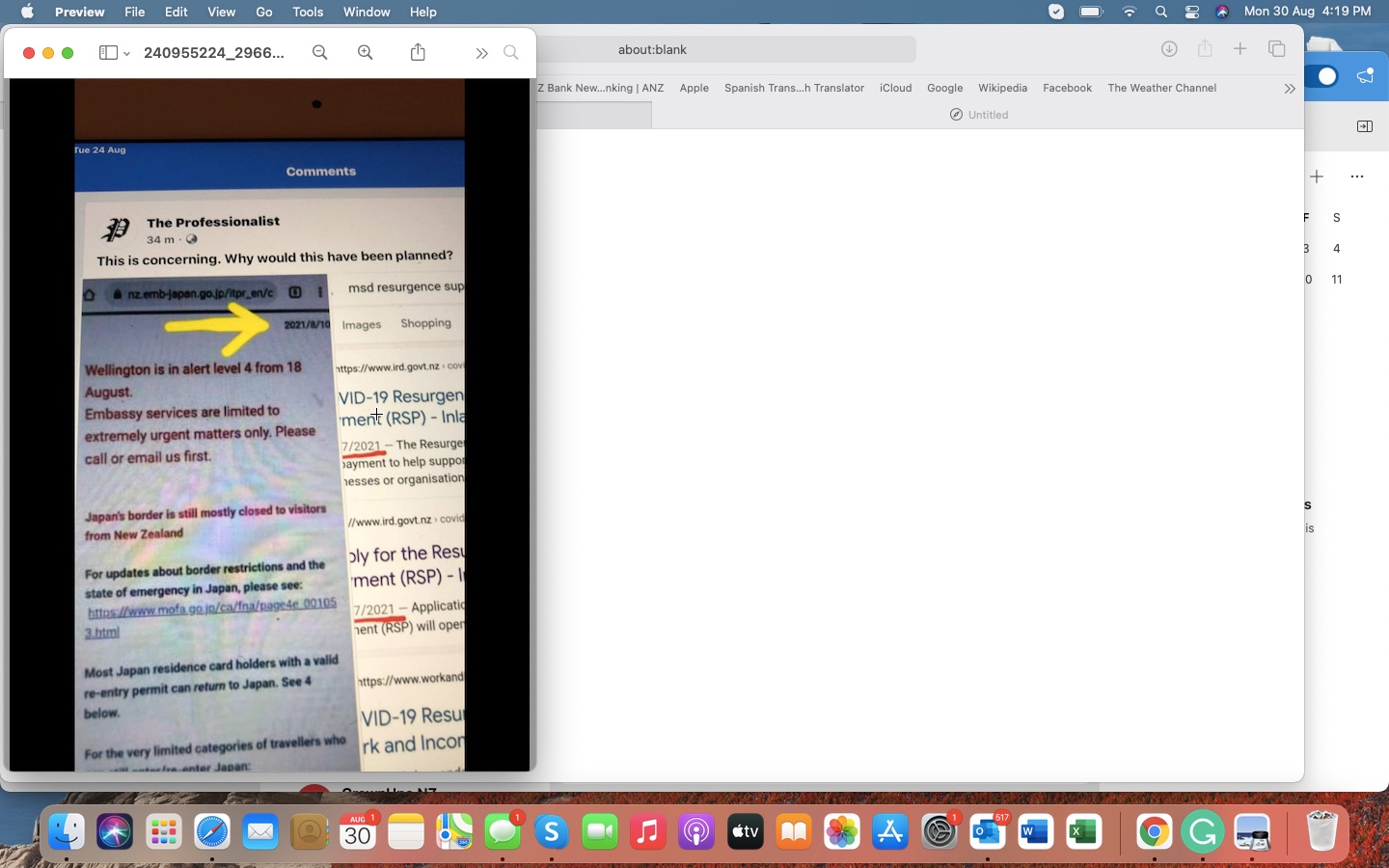
Task: Open Control Center in the menu bar
Action: pyautogui.click(x=1192, y=12)
